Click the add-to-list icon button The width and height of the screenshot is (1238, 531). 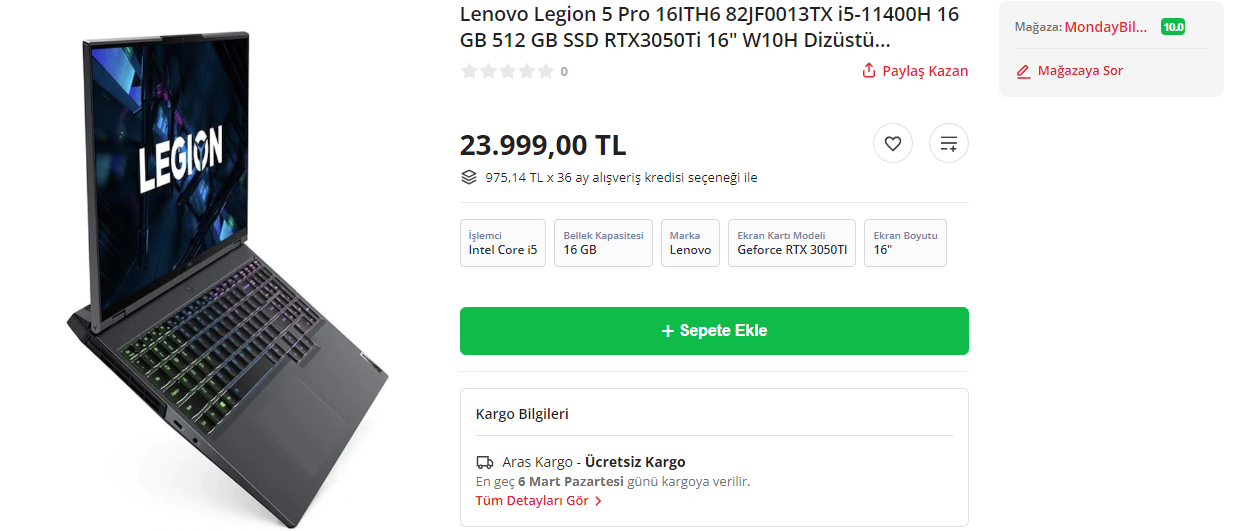[948, 144]
